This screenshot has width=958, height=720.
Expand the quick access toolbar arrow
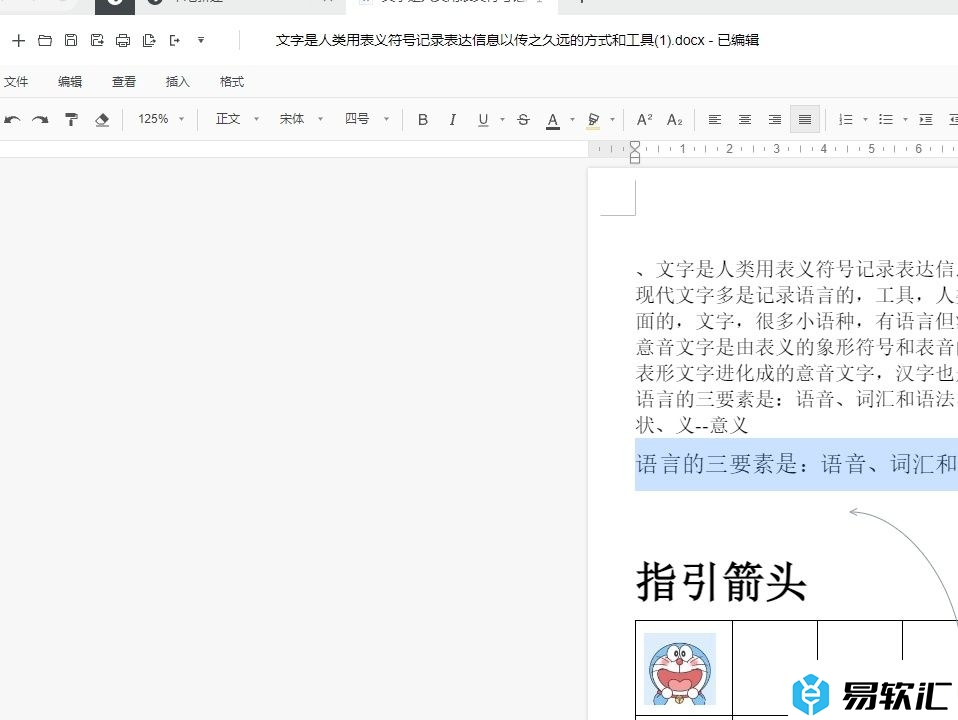[200, 40]
